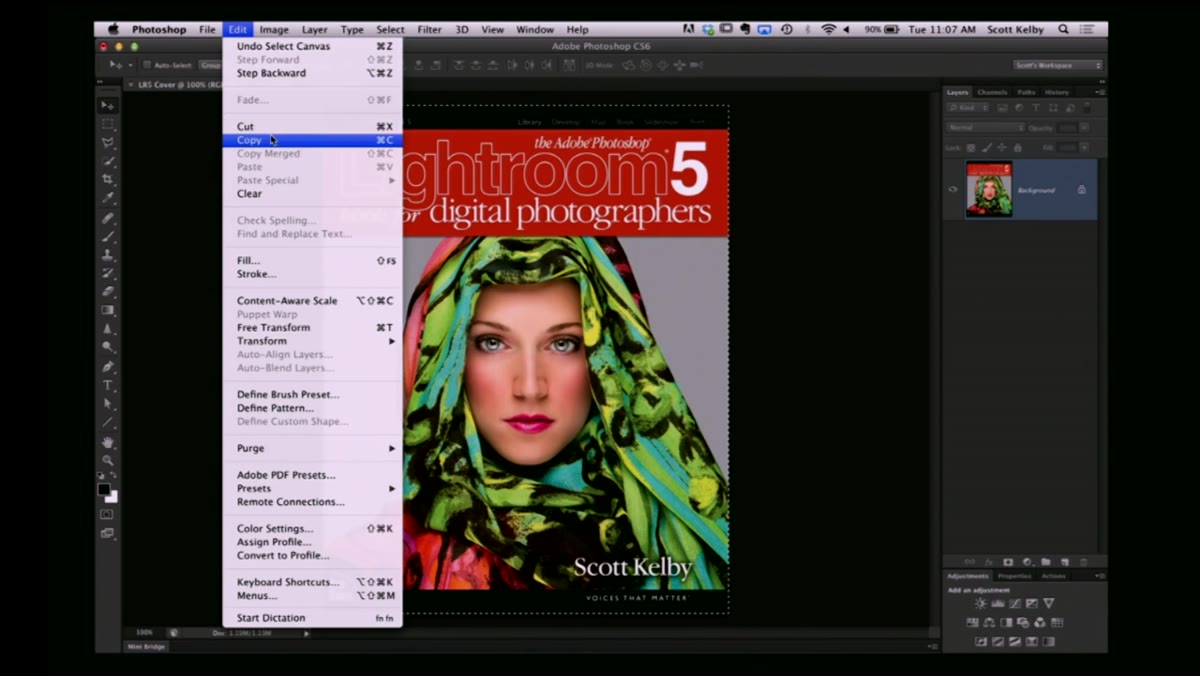1200x676 pixels.
Task: Open the Fill dialog
Action: [312, 260]
